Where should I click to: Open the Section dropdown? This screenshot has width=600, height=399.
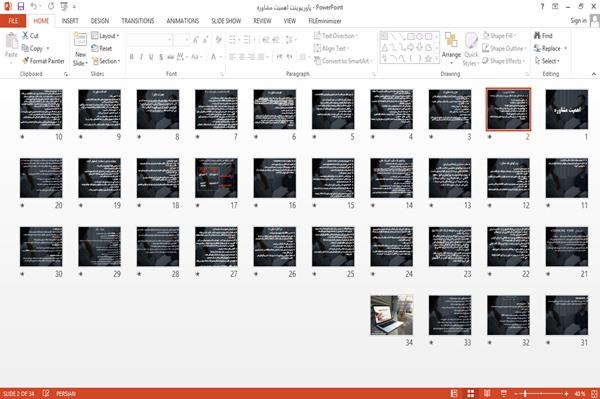click(x=106, y=61)
